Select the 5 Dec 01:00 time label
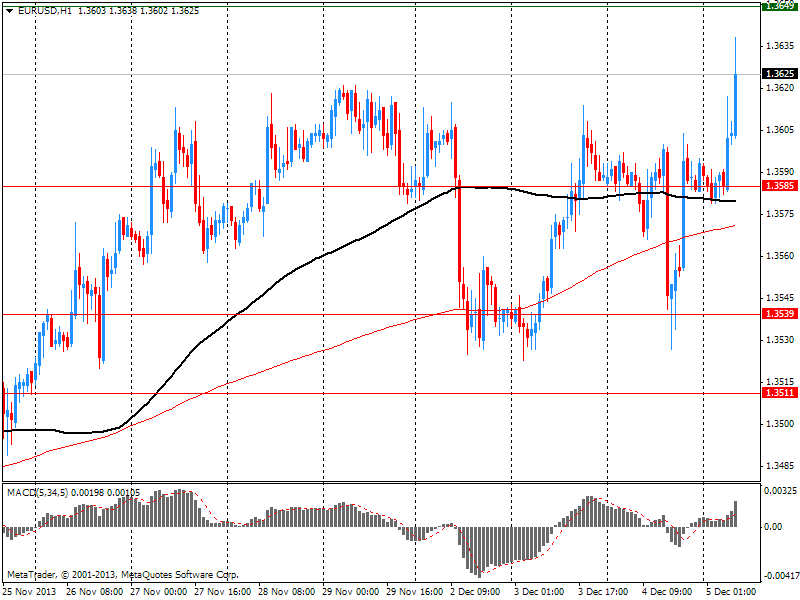Viewport: 800px width, 600px height. pos(731,591)
